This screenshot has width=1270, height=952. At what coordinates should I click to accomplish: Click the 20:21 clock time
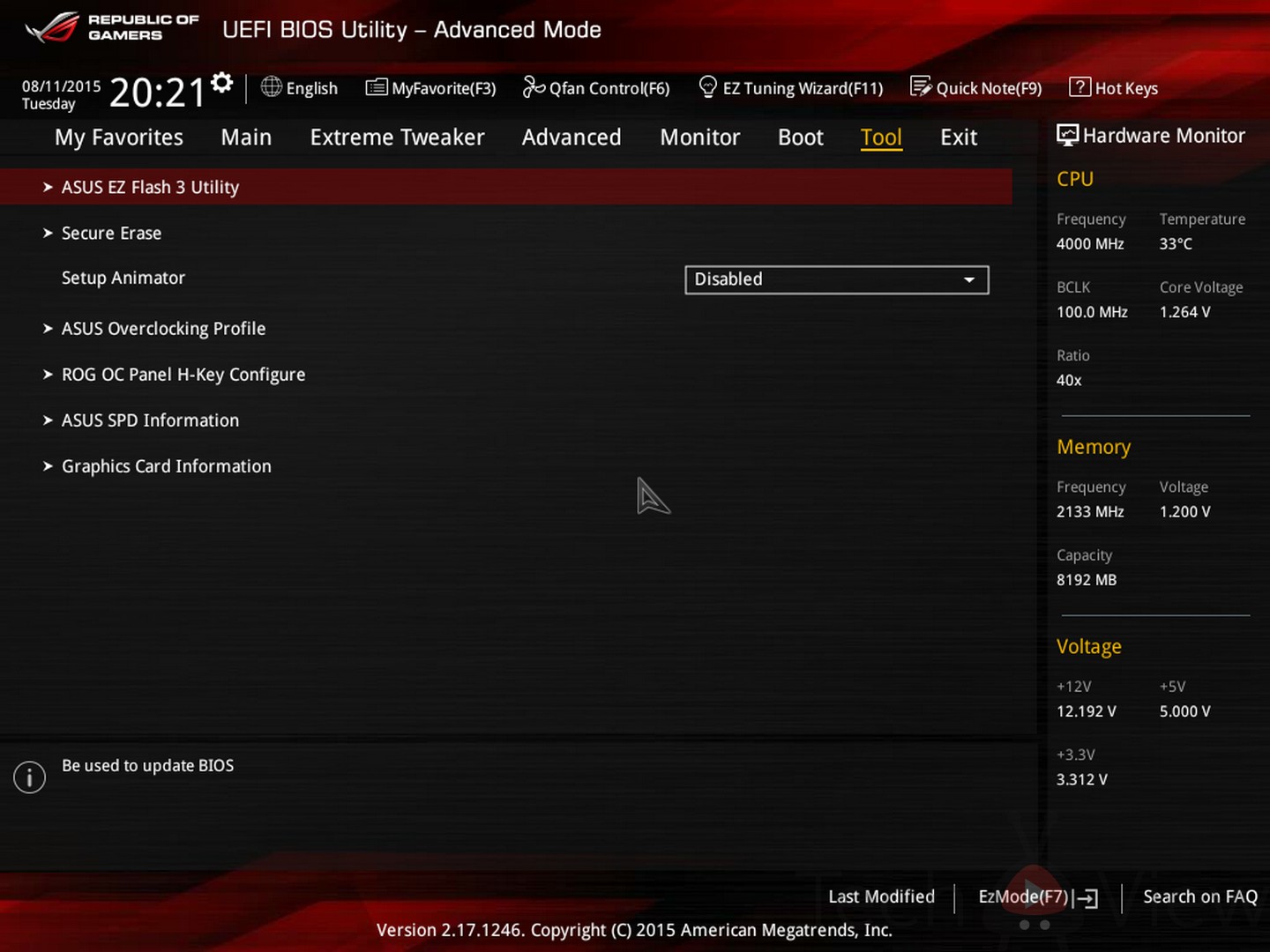click(x=157, y=92)
